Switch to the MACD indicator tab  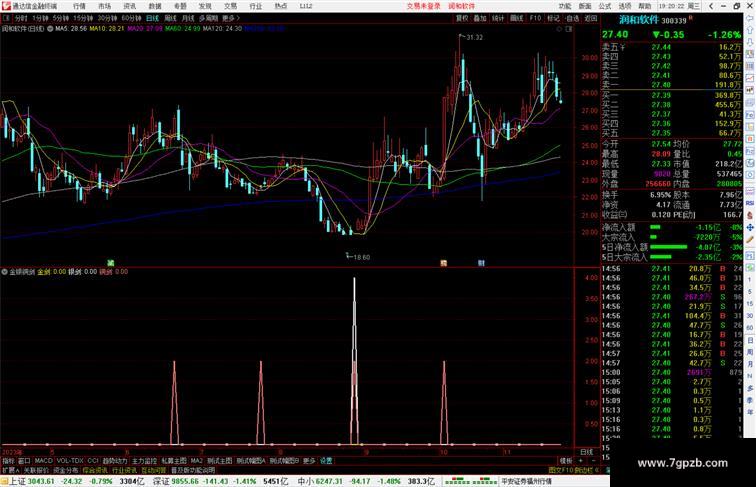coord(43,461)
